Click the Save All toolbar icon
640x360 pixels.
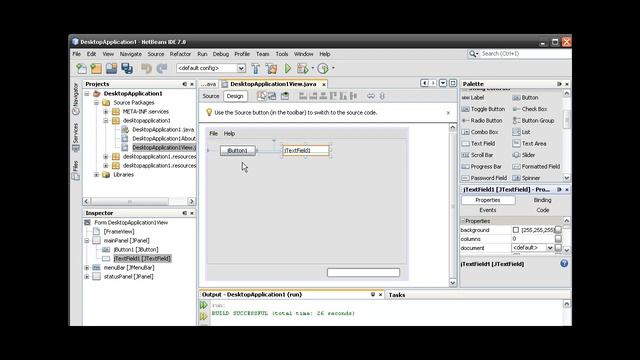pyautogui.click(x=127, y=68)
